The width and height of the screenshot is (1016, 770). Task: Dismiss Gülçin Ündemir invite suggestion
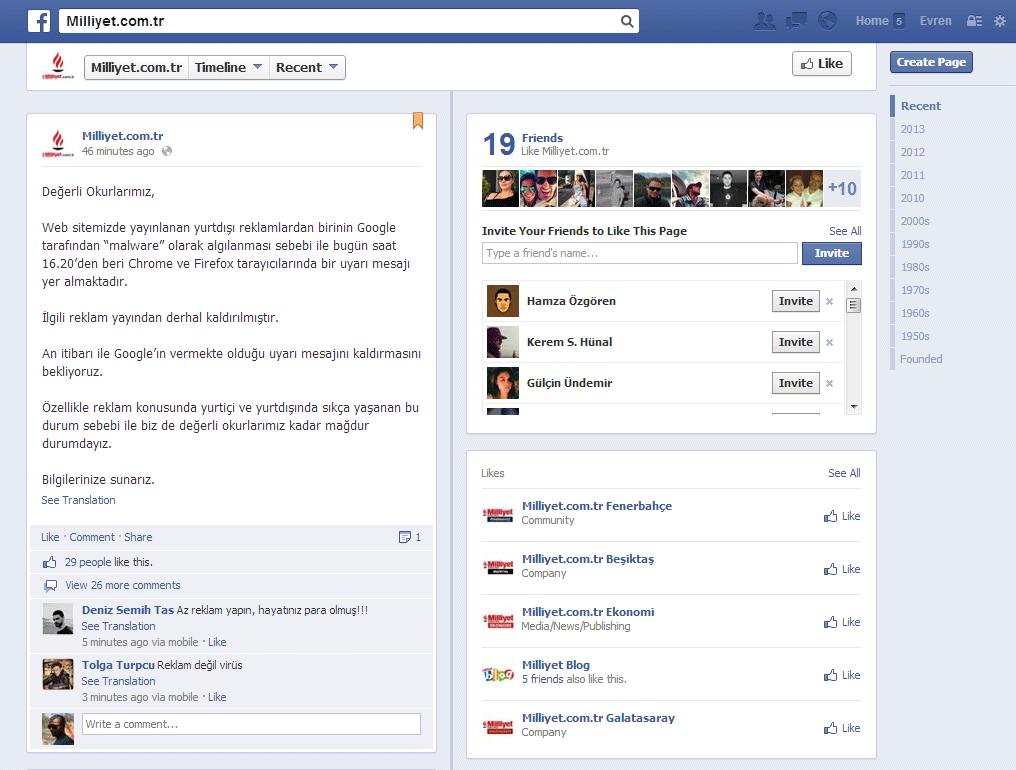pyautogui.click(x=829, y=383)
